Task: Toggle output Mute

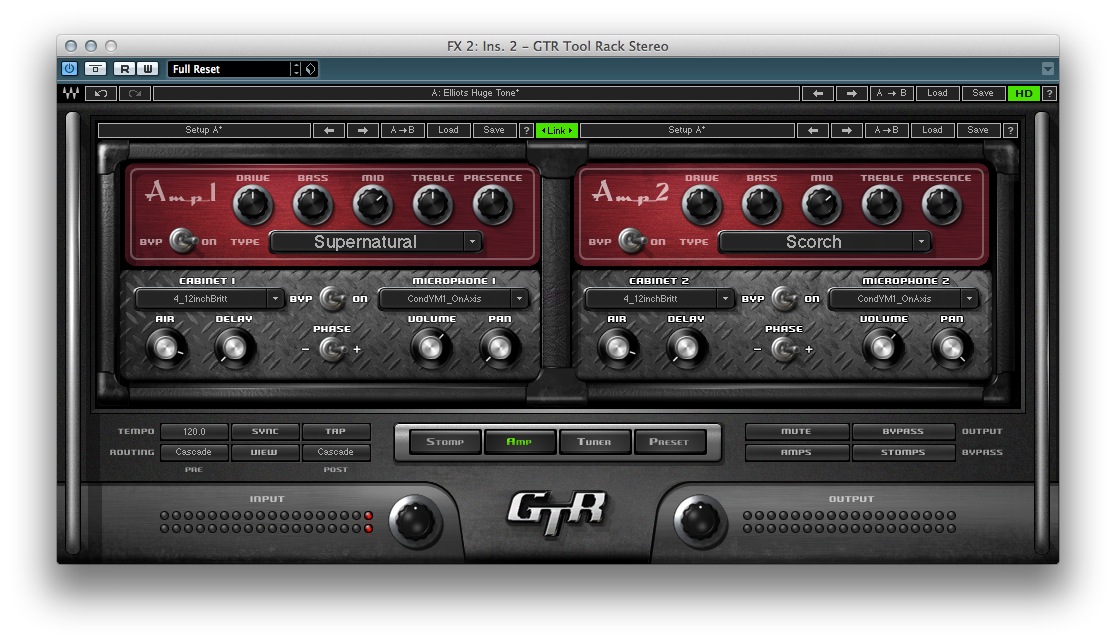Action: pyautogui.click(x=796, y=432)
